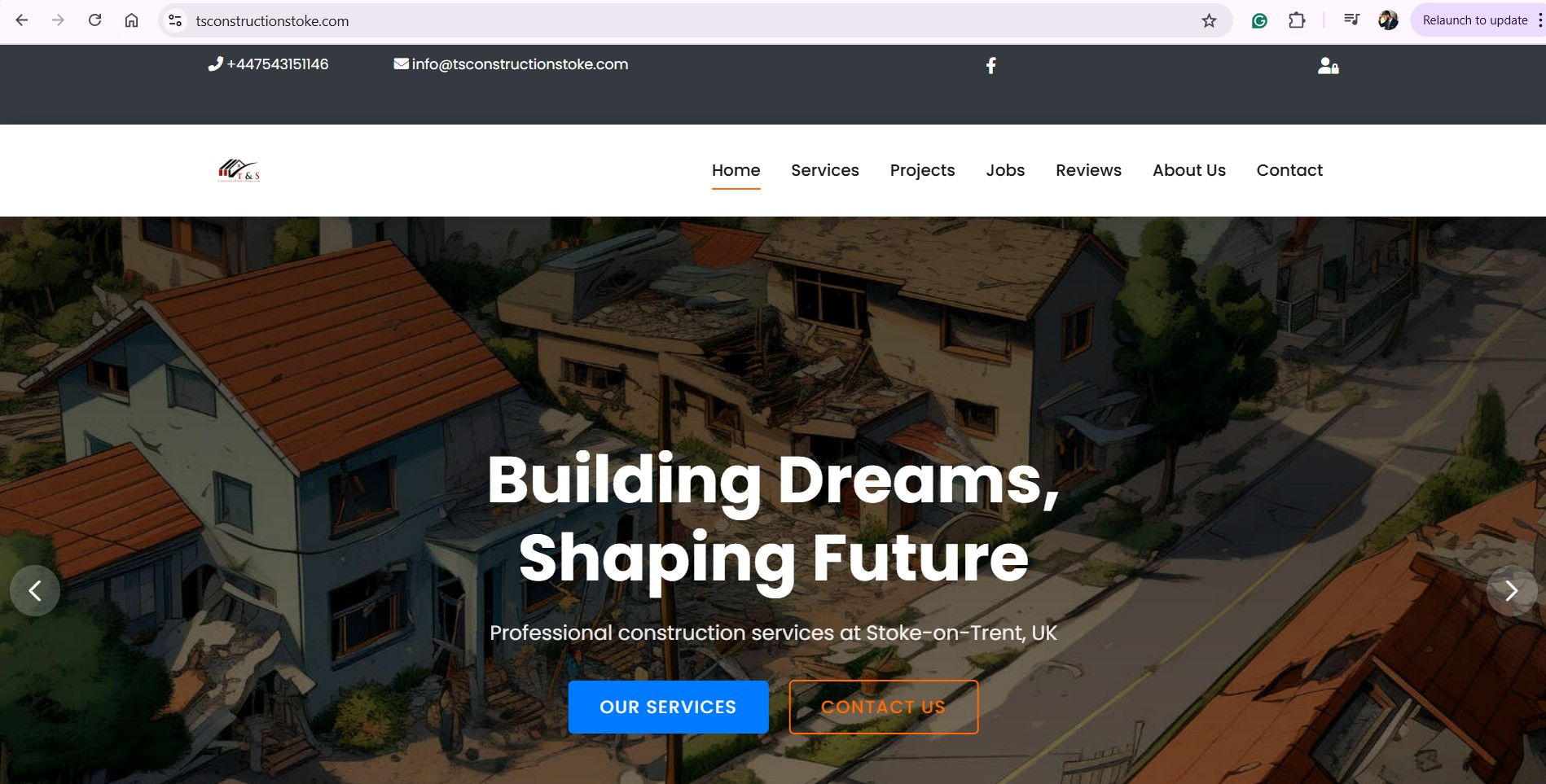This screenshot has height=784, width=1546.
Task: Go to the Projects page
Action: coord(922,170)
